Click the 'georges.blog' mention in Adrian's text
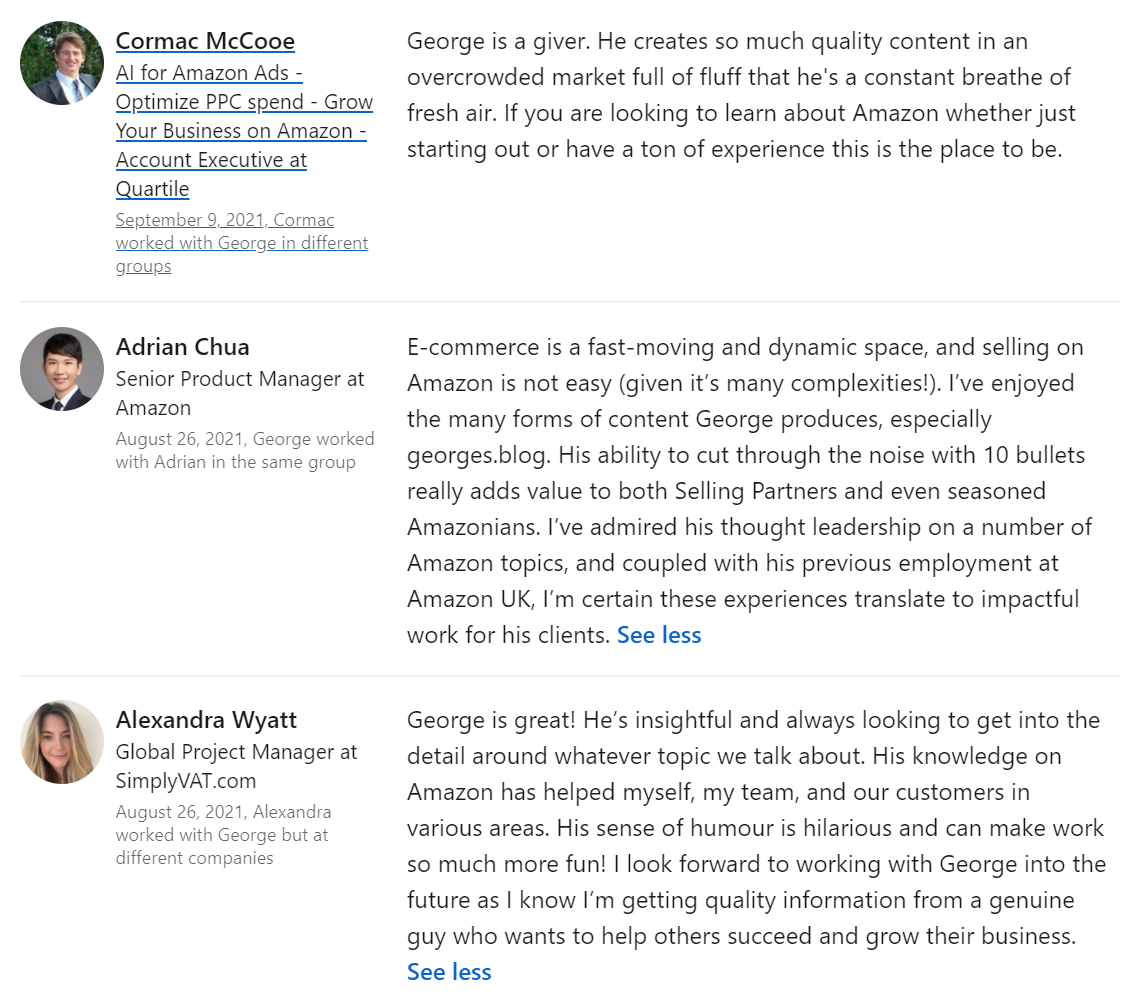The image size is (1146, 999). 478,455
